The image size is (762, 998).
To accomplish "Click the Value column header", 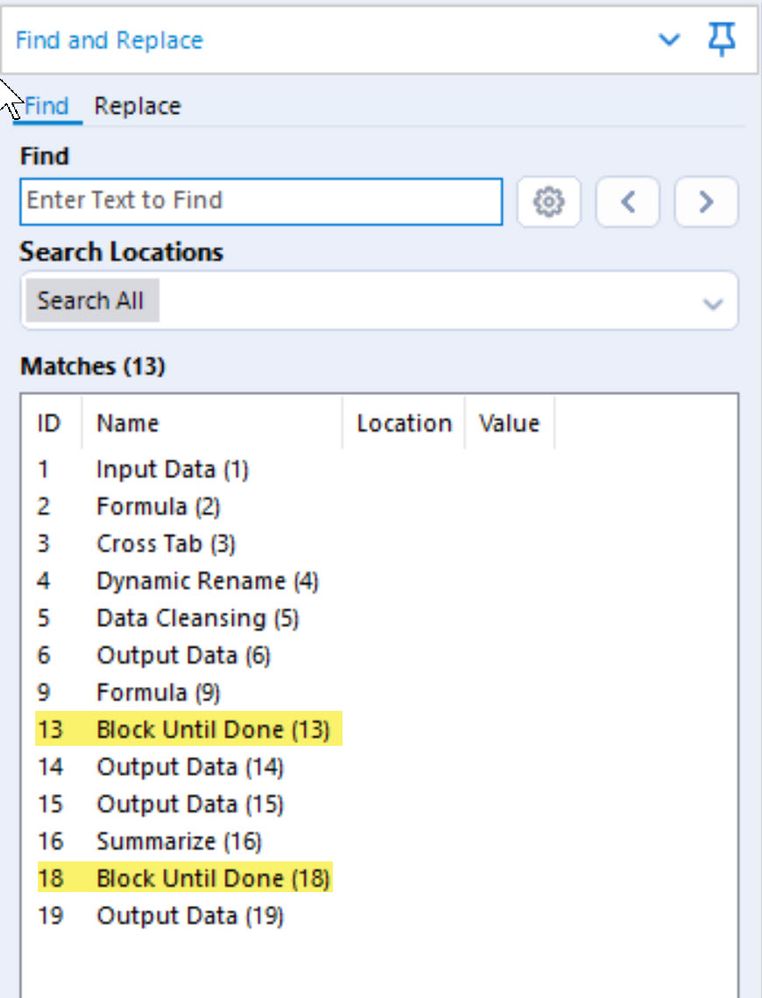I will tap(509, 423).
